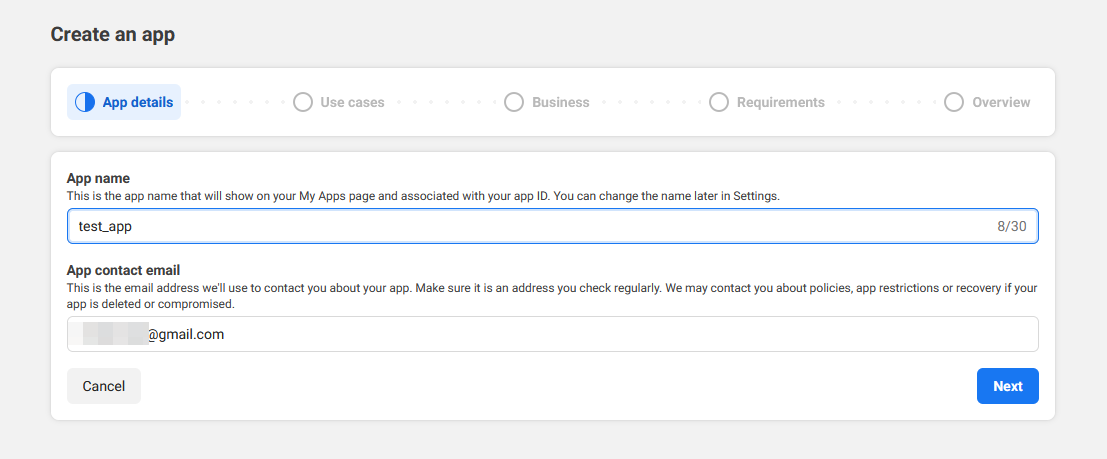The height and width of the screenshot is (459, 1107).
Task: Open the App details step label
Action: [x=137, y=102]
